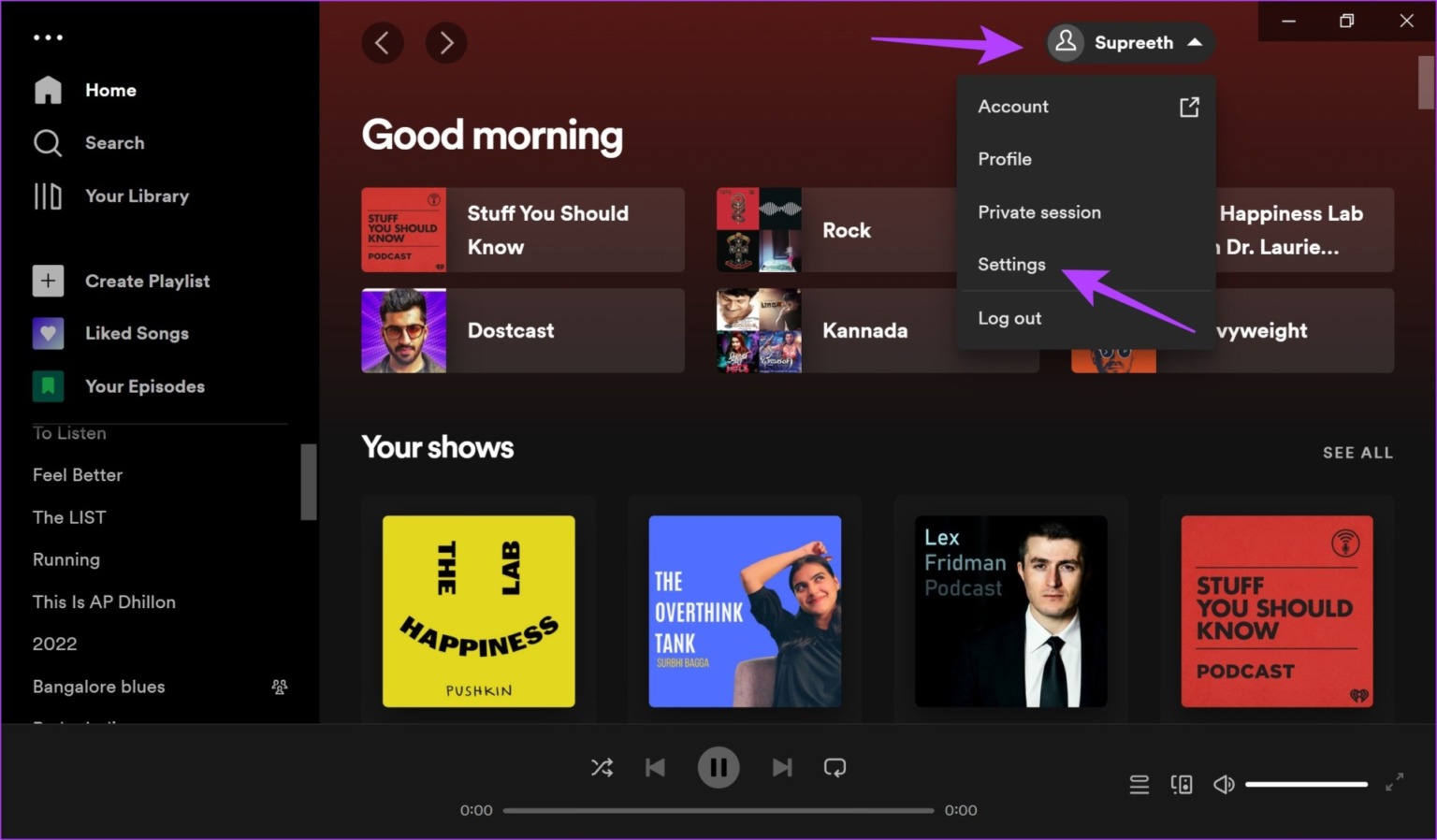Click SEE ALL next to Your shows
1437x840 pixels.
1357,452
